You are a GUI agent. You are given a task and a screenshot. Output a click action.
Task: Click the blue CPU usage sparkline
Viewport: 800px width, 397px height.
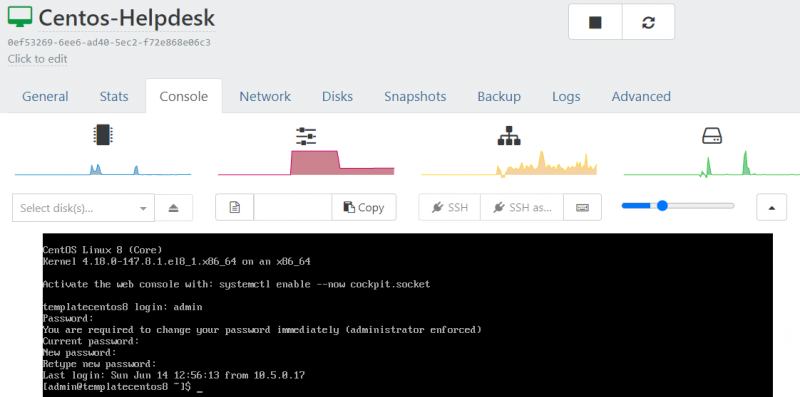(103, 169)
